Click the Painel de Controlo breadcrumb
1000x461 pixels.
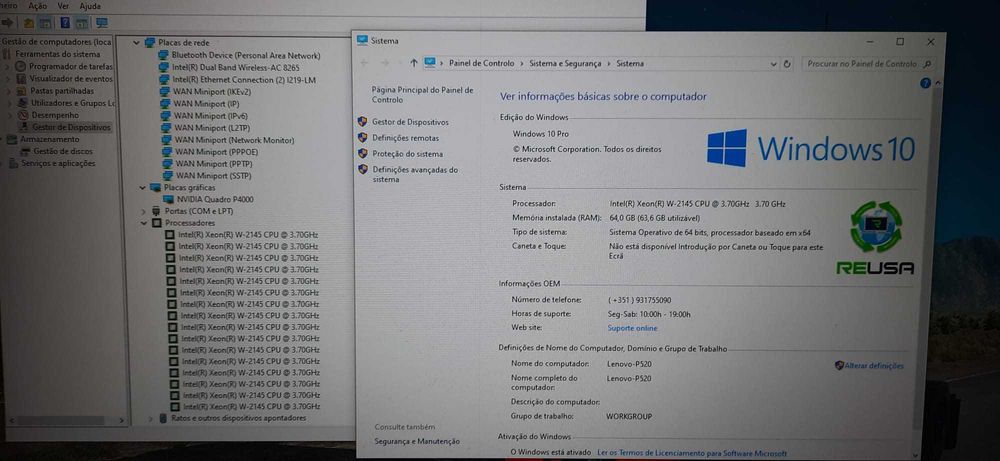[x=482, y=64]
